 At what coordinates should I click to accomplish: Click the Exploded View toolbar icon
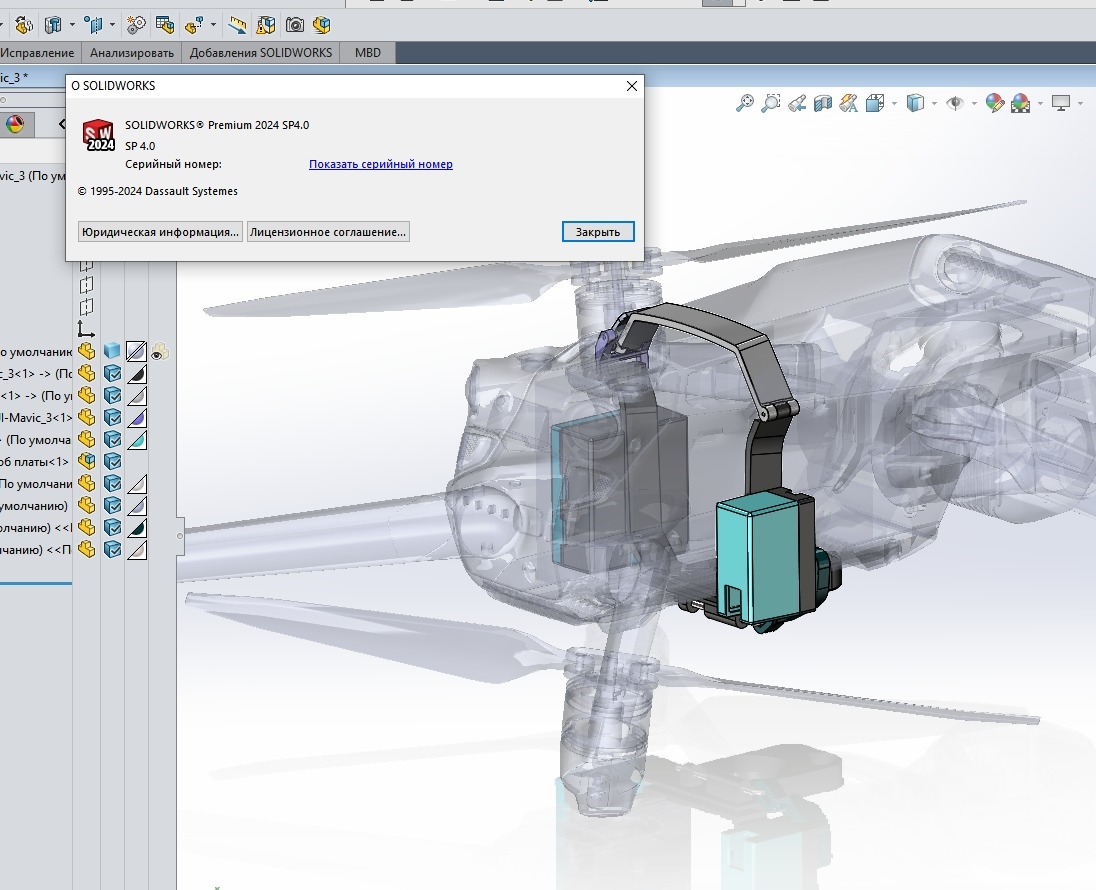coord(194,25)
